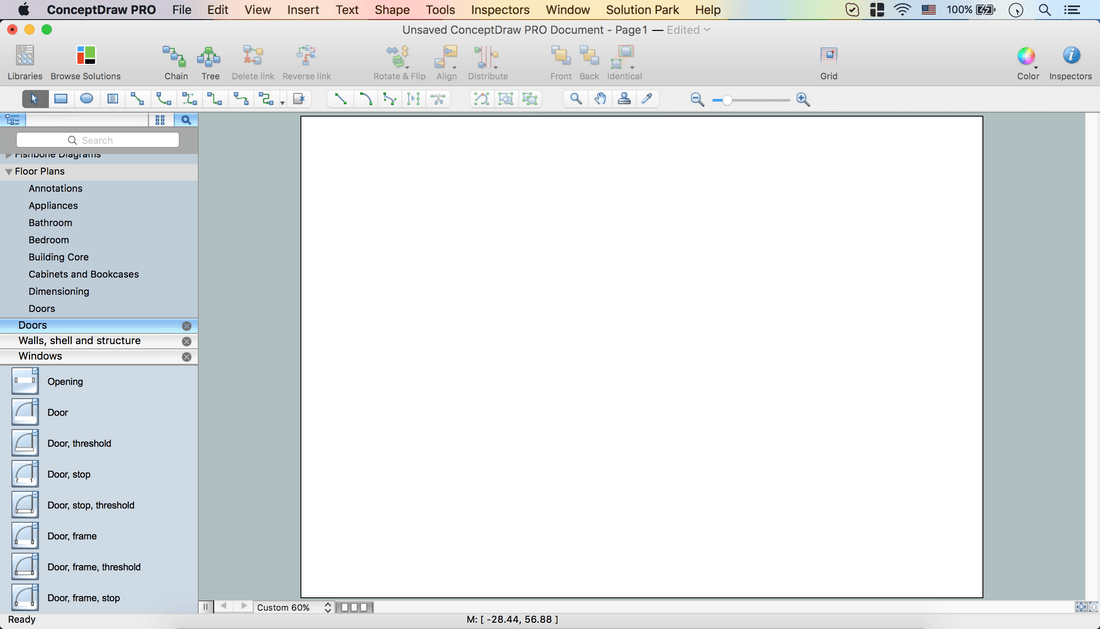Click the library search field
This screenshot has height=629, width=1100.
click(x=98, y=140)
